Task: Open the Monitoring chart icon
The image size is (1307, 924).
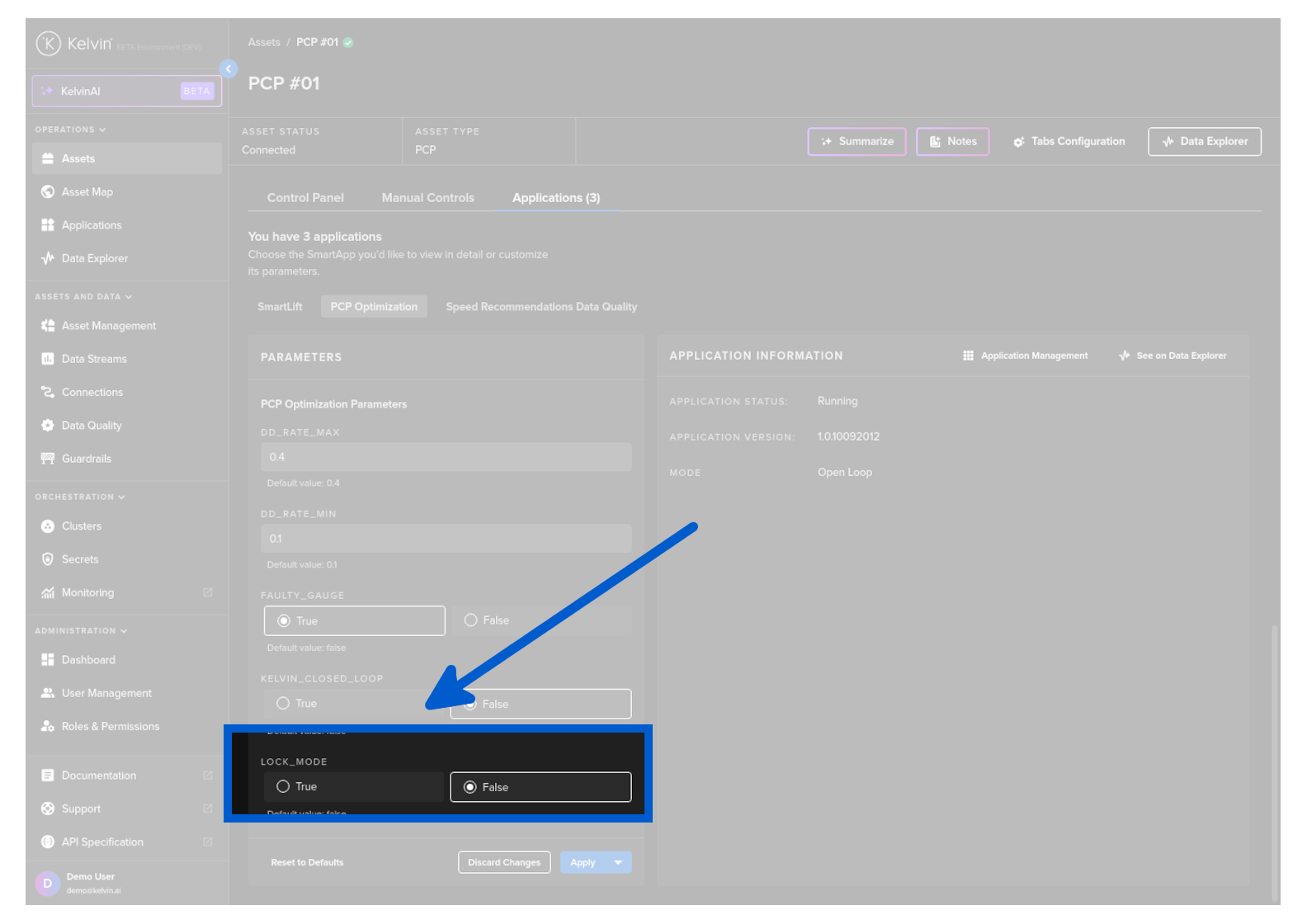Action: coord(48,592)
